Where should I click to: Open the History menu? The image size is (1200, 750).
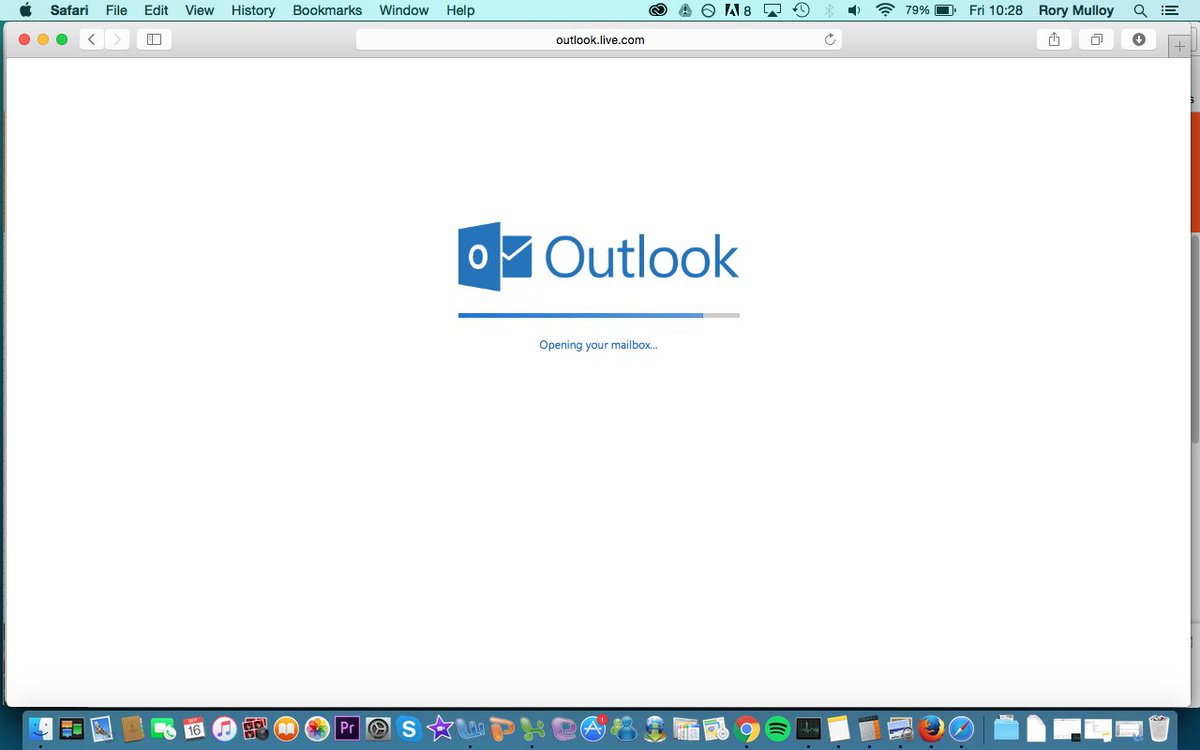[x=253, y=10]
